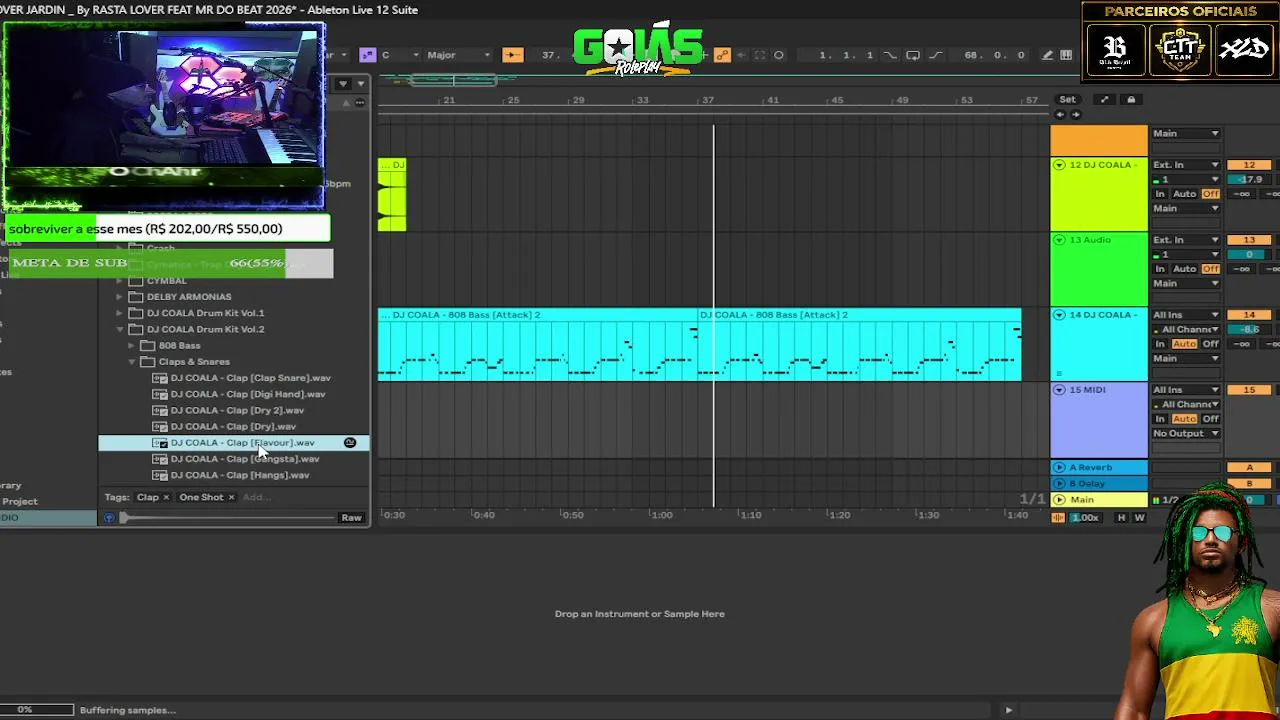Image resolution: width=1280 pixels, height=720 pixels.
Task: Click the 14 DJ COALA cyan track header
Action: coord(1099,345)
